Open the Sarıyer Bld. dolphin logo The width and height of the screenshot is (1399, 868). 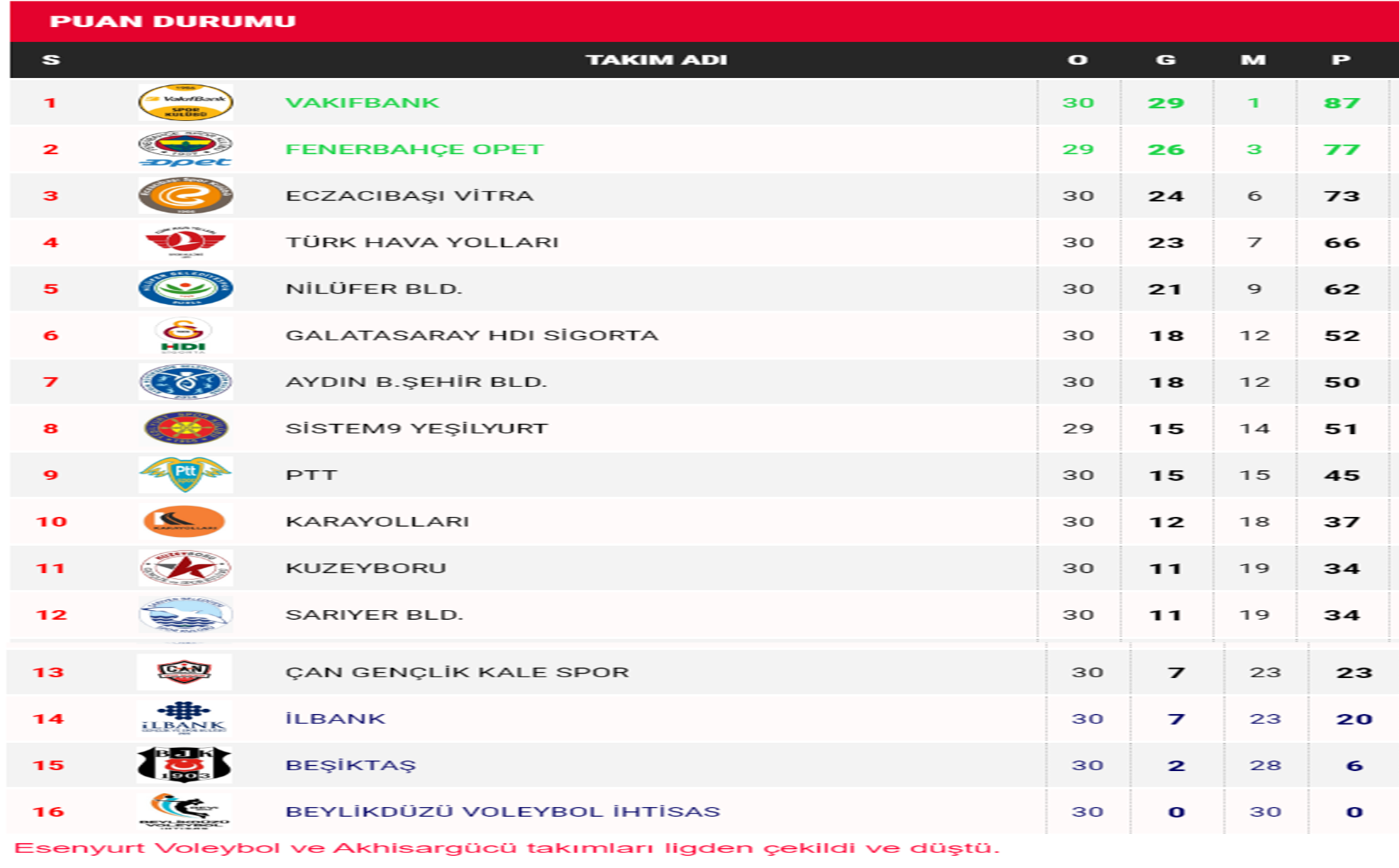[185, 614]
